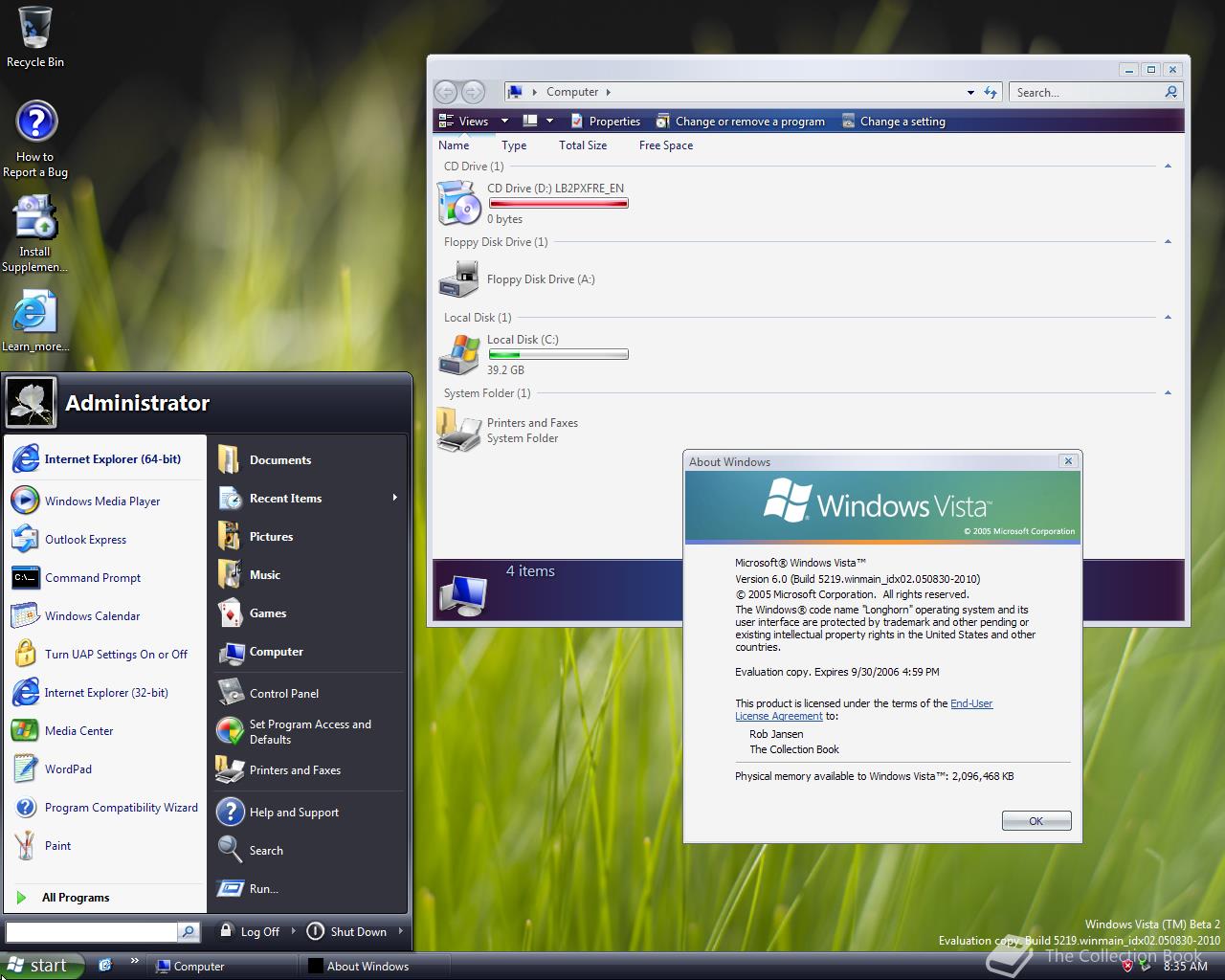Sort by Free Space column header

(x=666, y=145)
